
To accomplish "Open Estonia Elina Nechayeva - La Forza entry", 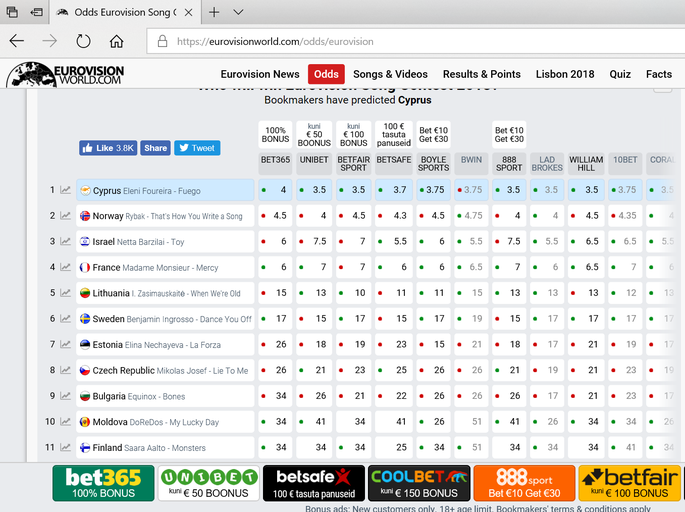I will 165,345.
